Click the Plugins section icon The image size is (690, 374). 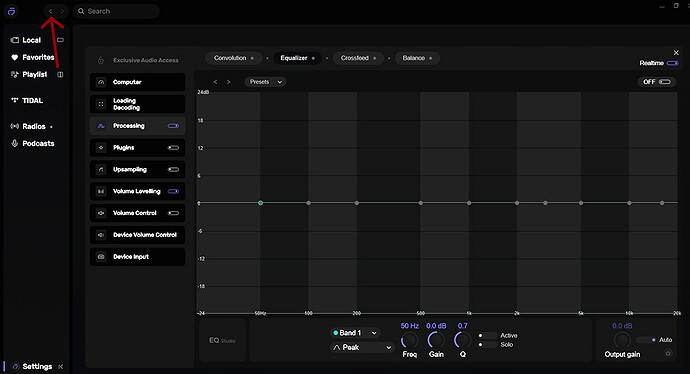(x=101, y=147)
